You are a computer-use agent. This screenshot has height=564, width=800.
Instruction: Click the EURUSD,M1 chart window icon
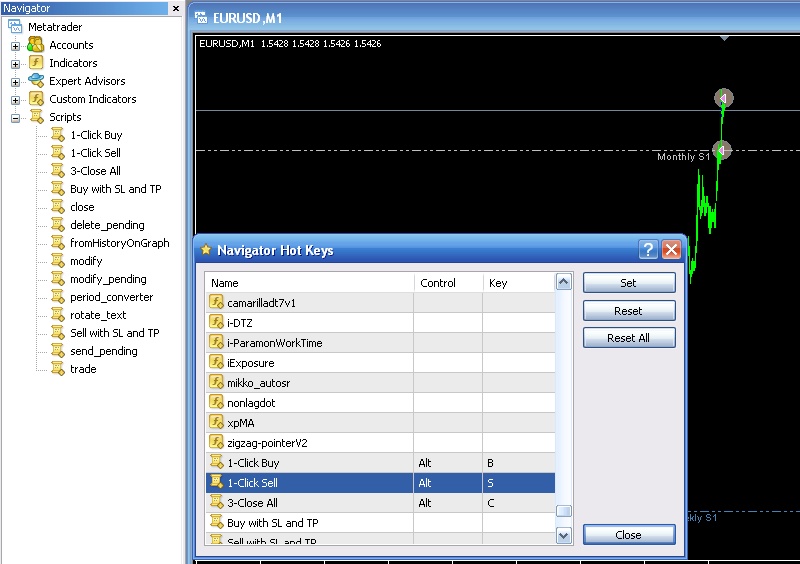click(x=202, y=18)
